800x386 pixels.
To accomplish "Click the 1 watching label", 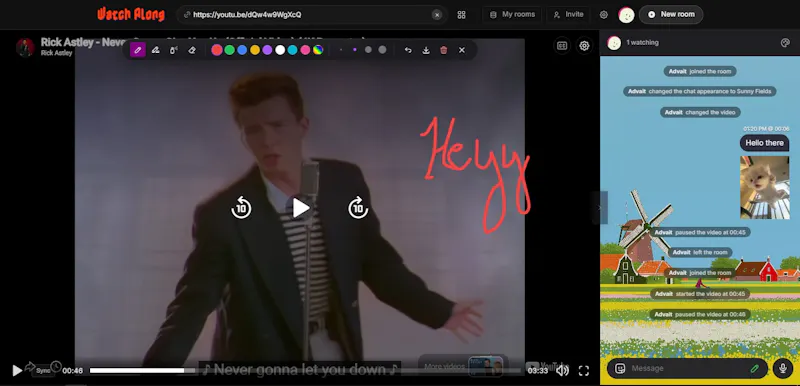I will pos(642,43).
